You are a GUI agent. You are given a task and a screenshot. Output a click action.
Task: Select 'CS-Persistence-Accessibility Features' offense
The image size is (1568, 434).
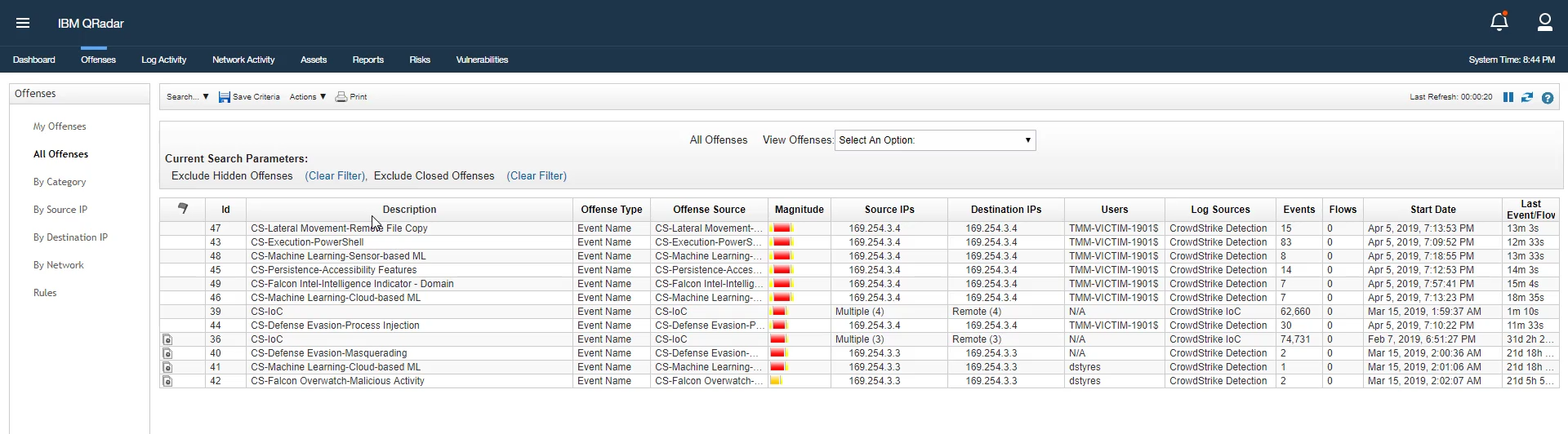pos(333,270)
